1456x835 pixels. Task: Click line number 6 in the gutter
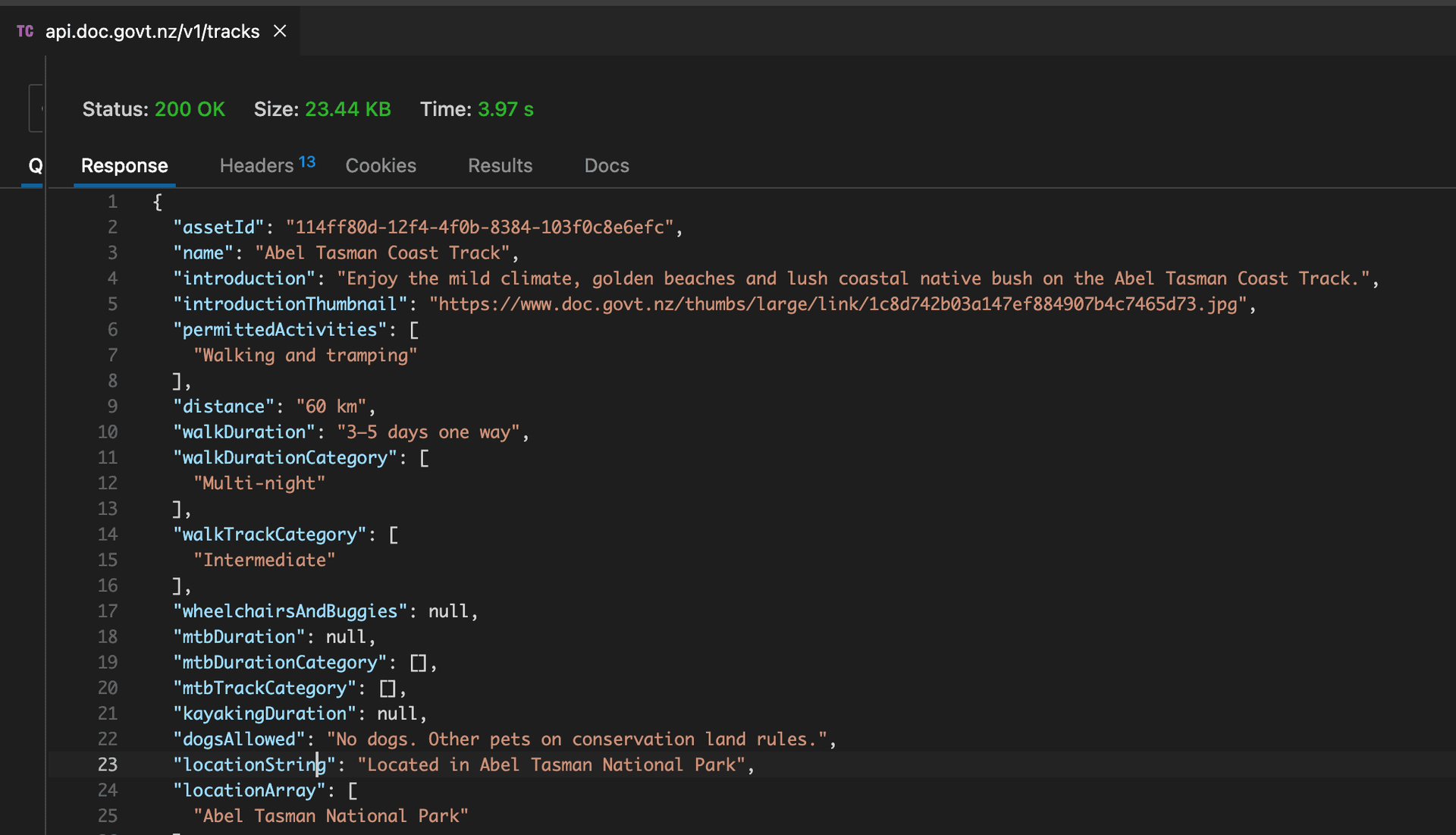(x=112, y=330)
